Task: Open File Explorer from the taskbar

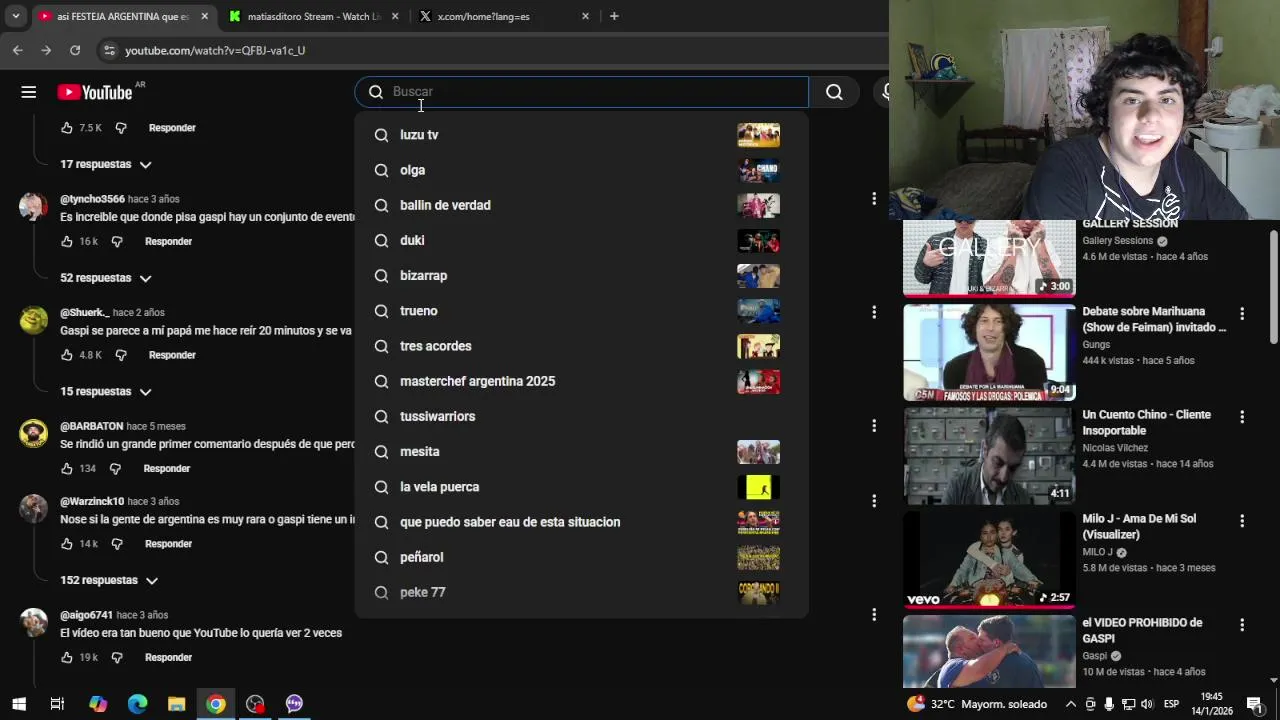Action: click(x=177, y=704)
